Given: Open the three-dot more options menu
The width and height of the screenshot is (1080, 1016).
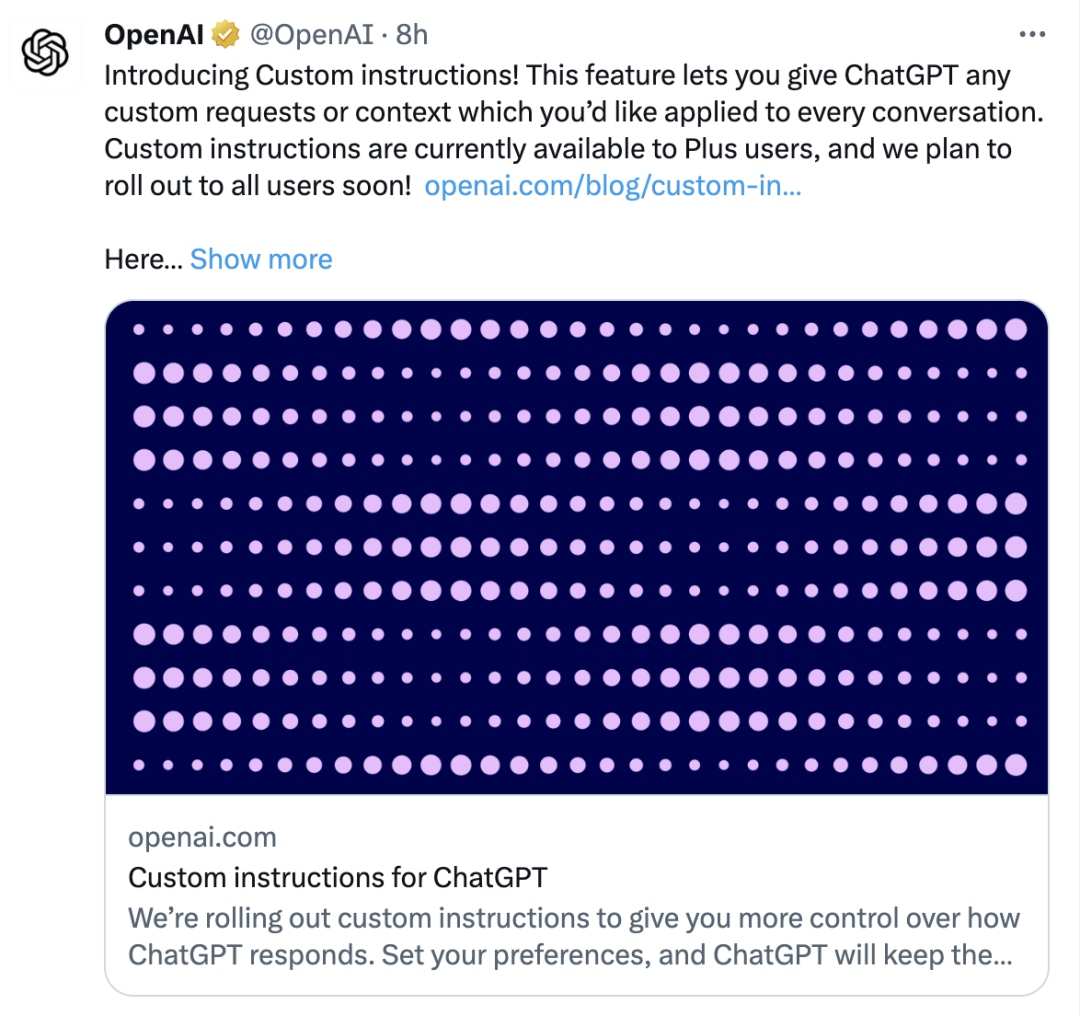Looking at the screenshot, I should point(1032,34).
